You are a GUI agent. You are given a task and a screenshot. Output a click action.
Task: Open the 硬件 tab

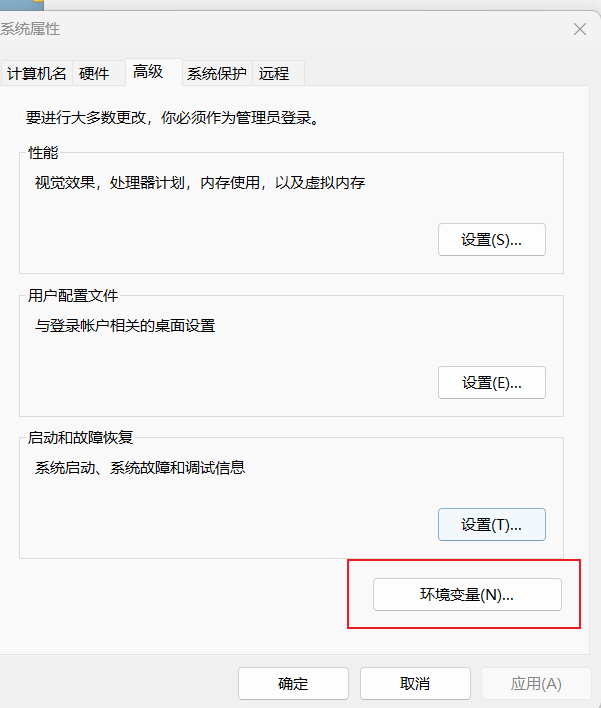click(x=94, y=73)
